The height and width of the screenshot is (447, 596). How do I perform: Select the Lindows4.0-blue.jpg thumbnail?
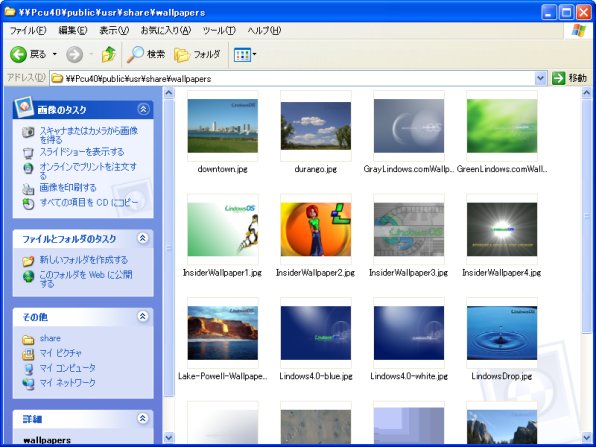click(315, 333)
